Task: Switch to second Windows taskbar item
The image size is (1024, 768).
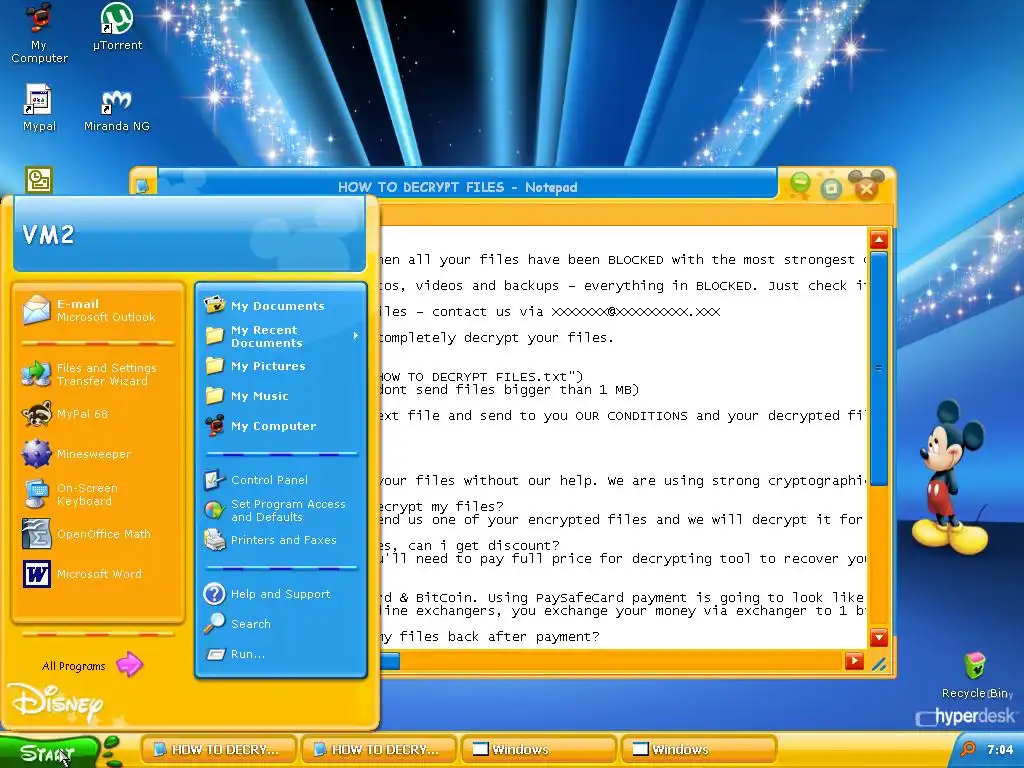Action: pyautogui.click(x=699, y=749)
